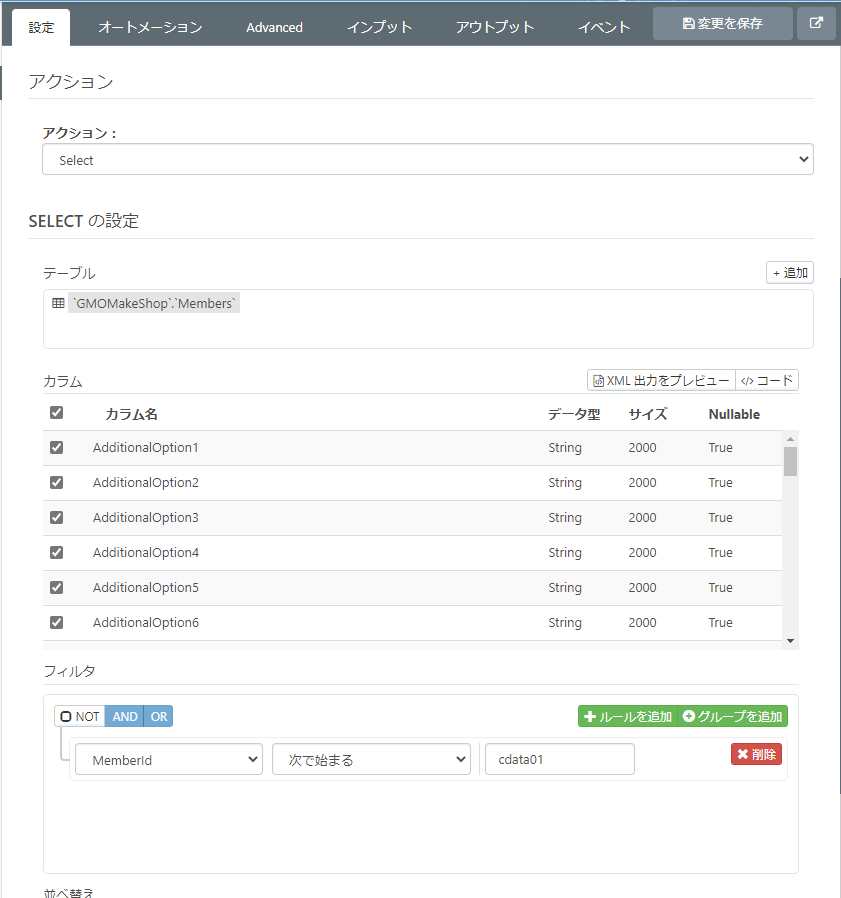The image size is (841, 898).
Task: Open the MemberId field dropdown
Action: click(x=169, y=759)
